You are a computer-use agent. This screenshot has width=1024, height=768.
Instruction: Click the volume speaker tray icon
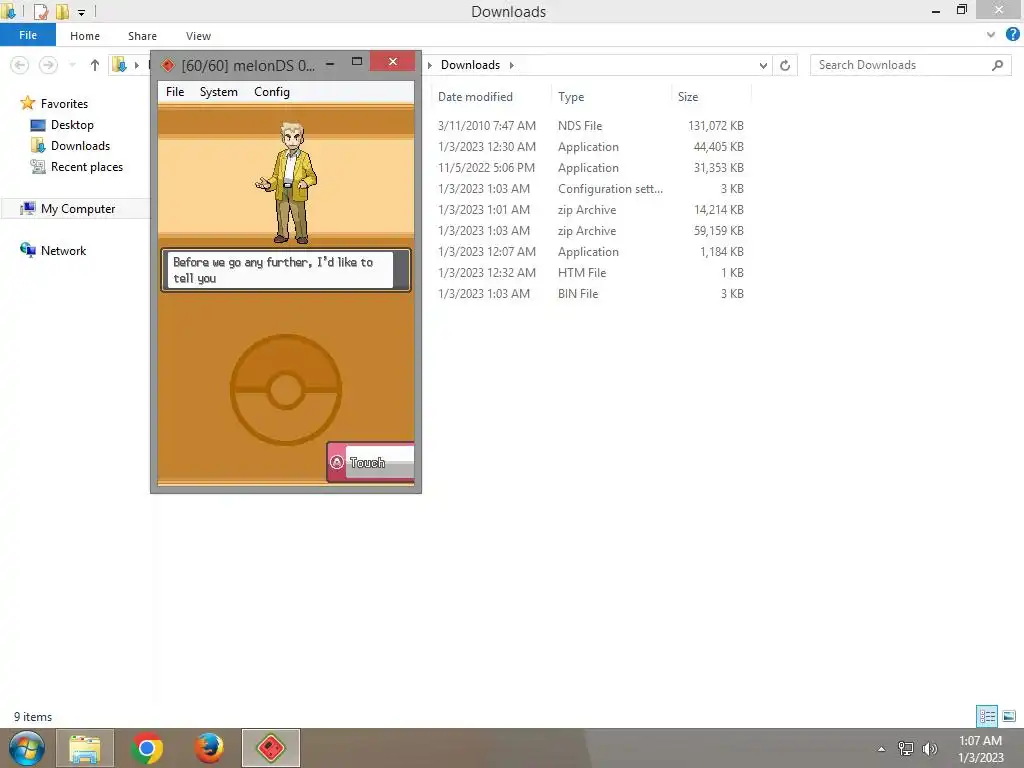[x=930, y=748]
